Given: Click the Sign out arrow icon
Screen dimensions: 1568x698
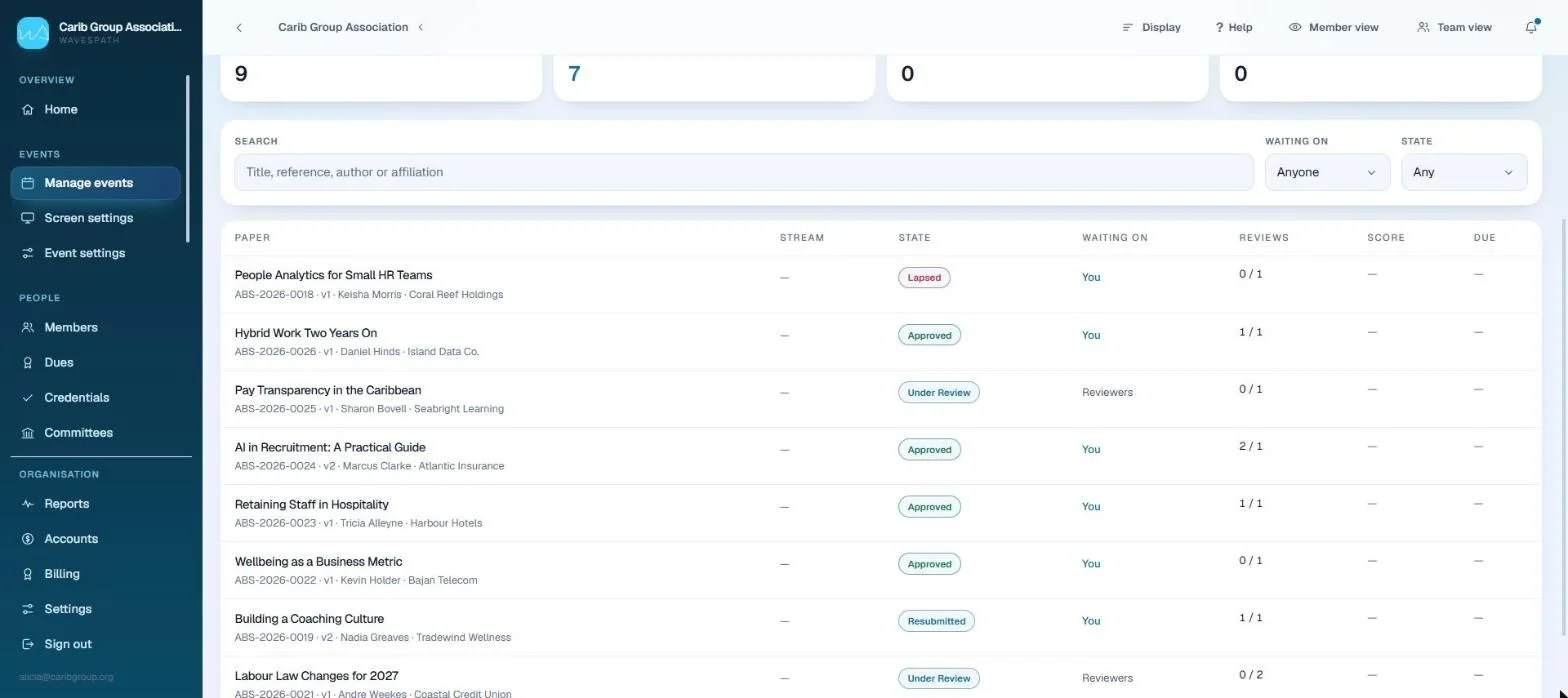Looking at the screenshot, I should [28, 644].
